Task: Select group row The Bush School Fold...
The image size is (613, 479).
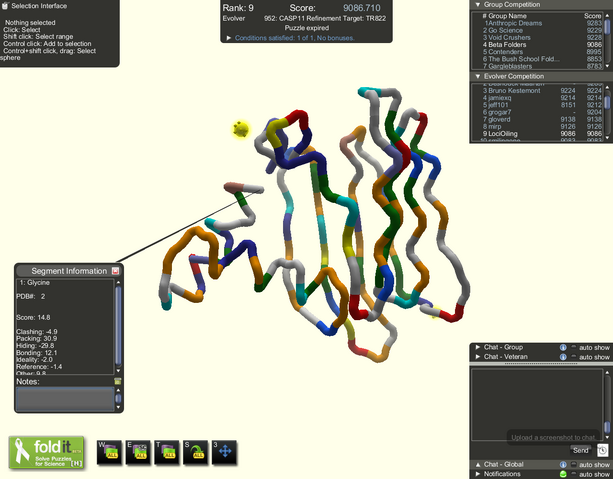Action: pyautogui.click(x=538, y=59)
